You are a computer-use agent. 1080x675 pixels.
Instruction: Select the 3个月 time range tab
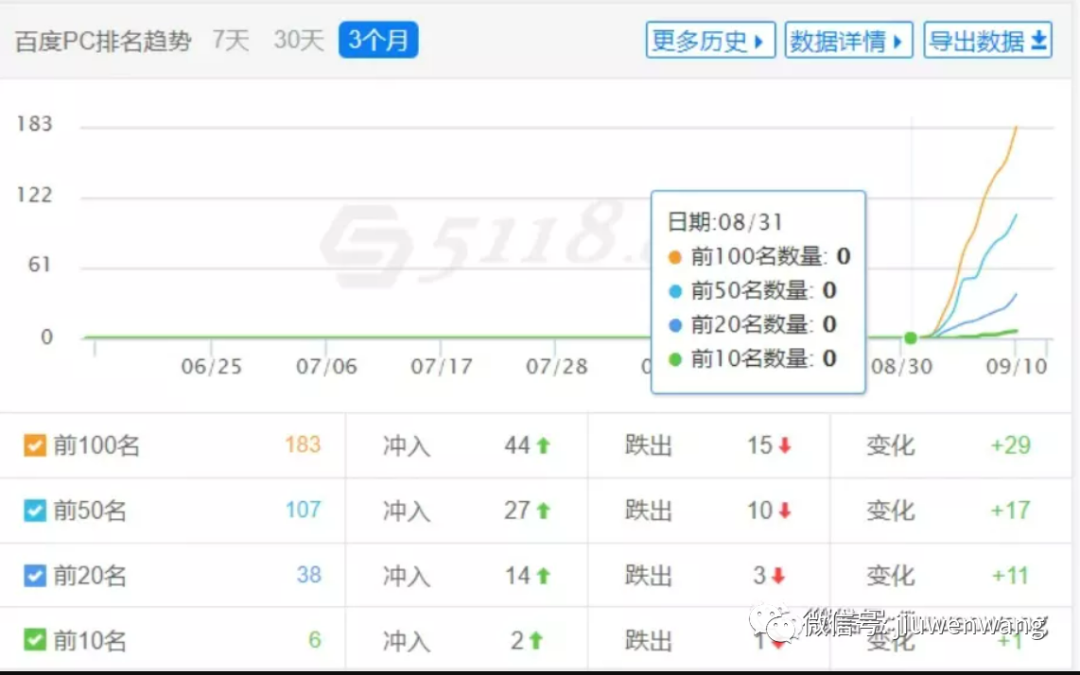[378, 40]
